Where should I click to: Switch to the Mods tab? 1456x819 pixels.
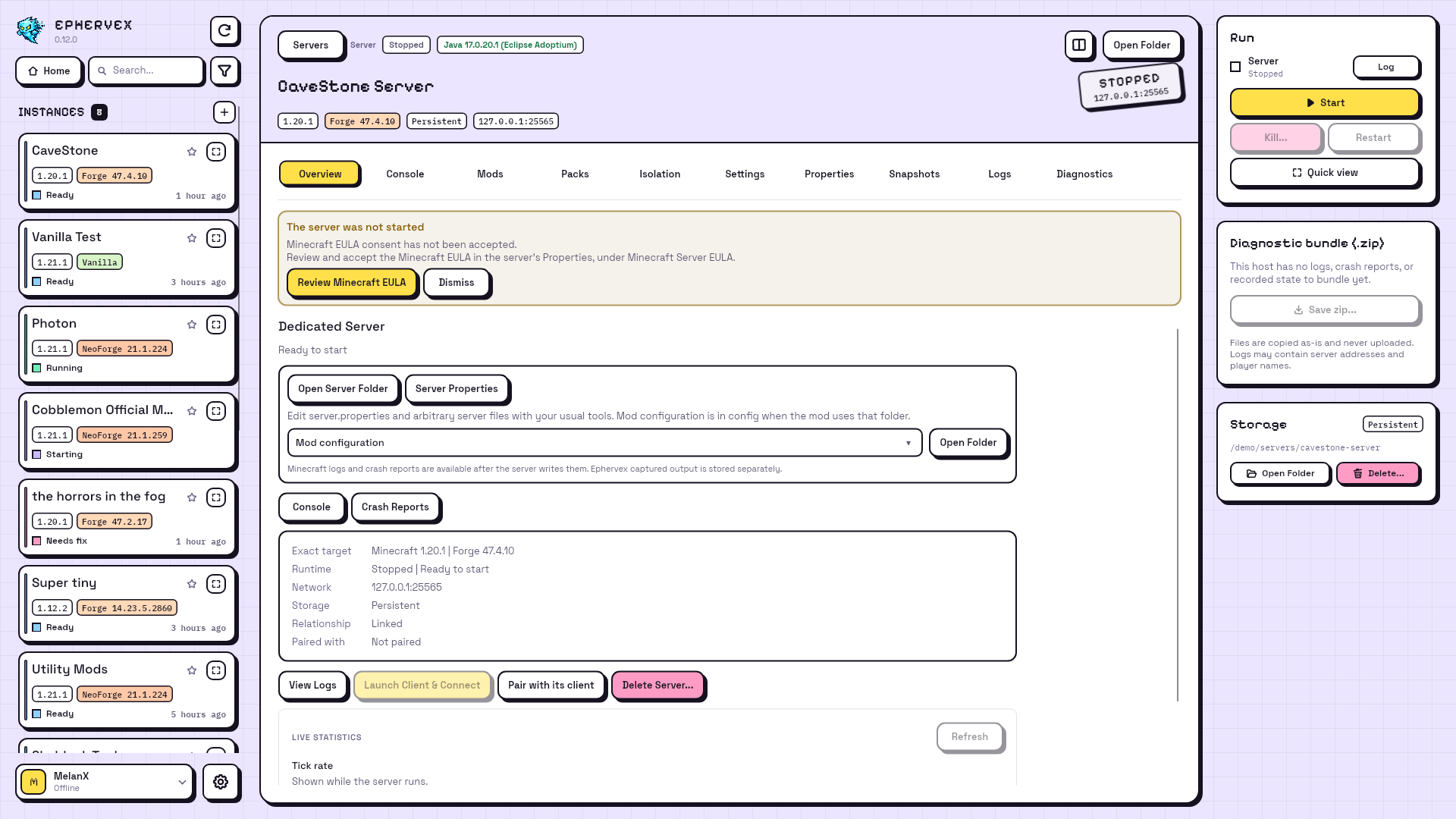[490, 174]
